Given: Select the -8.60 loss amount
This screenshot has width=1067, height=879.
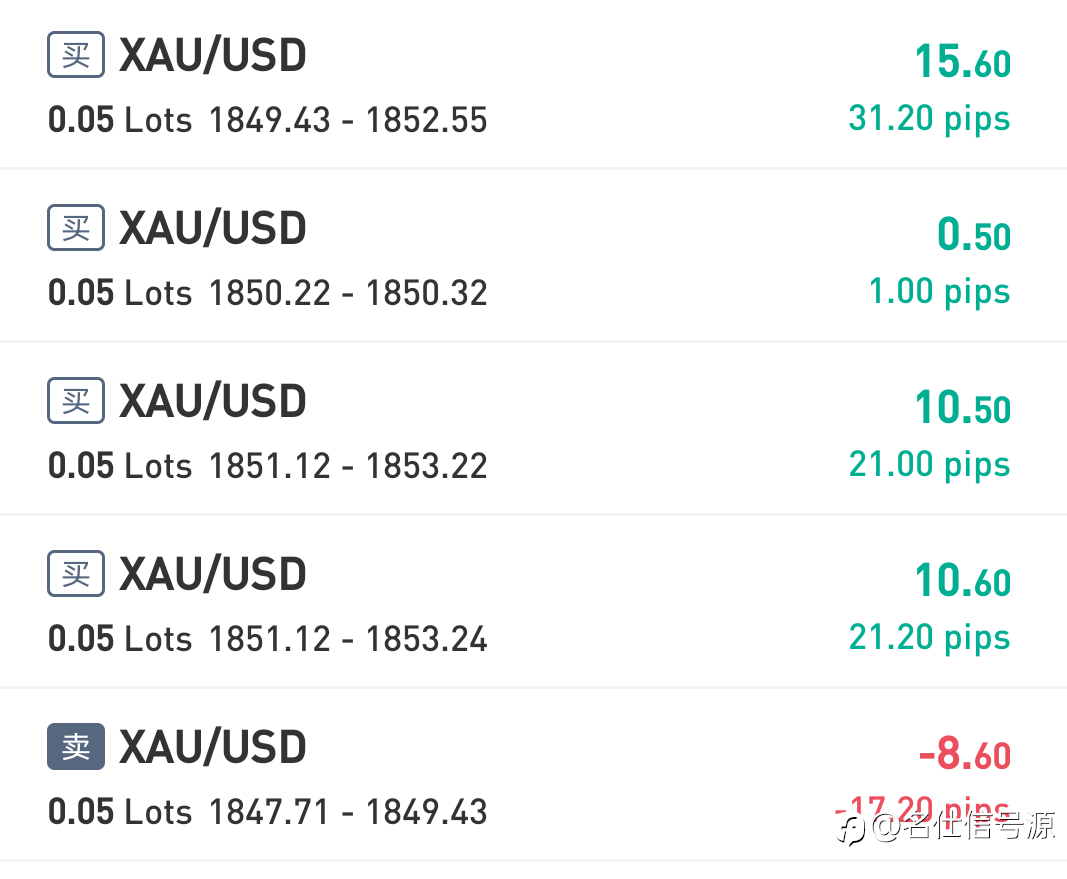Looking at the screenshot, I should coord(965,754).
